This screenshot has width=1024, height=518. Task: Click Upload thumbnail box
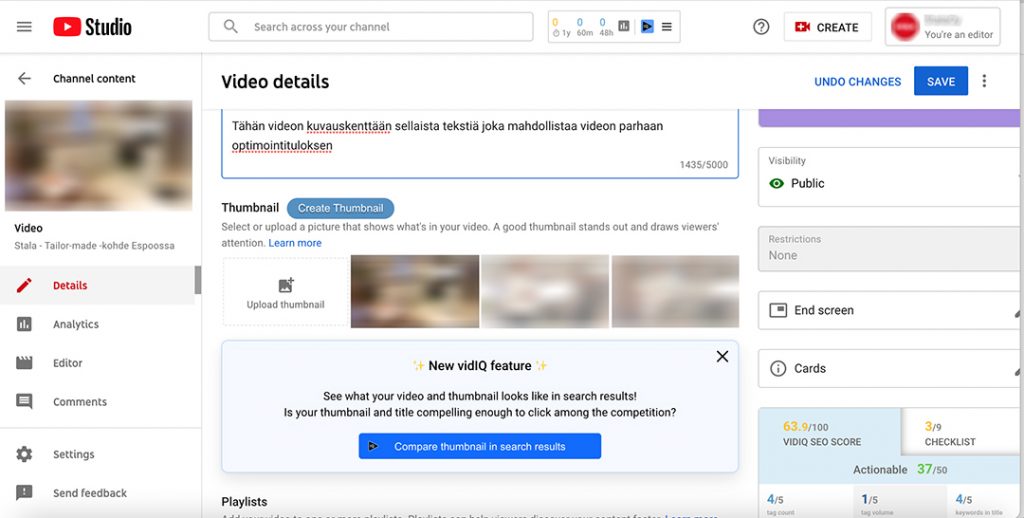(x=285, y=292)
